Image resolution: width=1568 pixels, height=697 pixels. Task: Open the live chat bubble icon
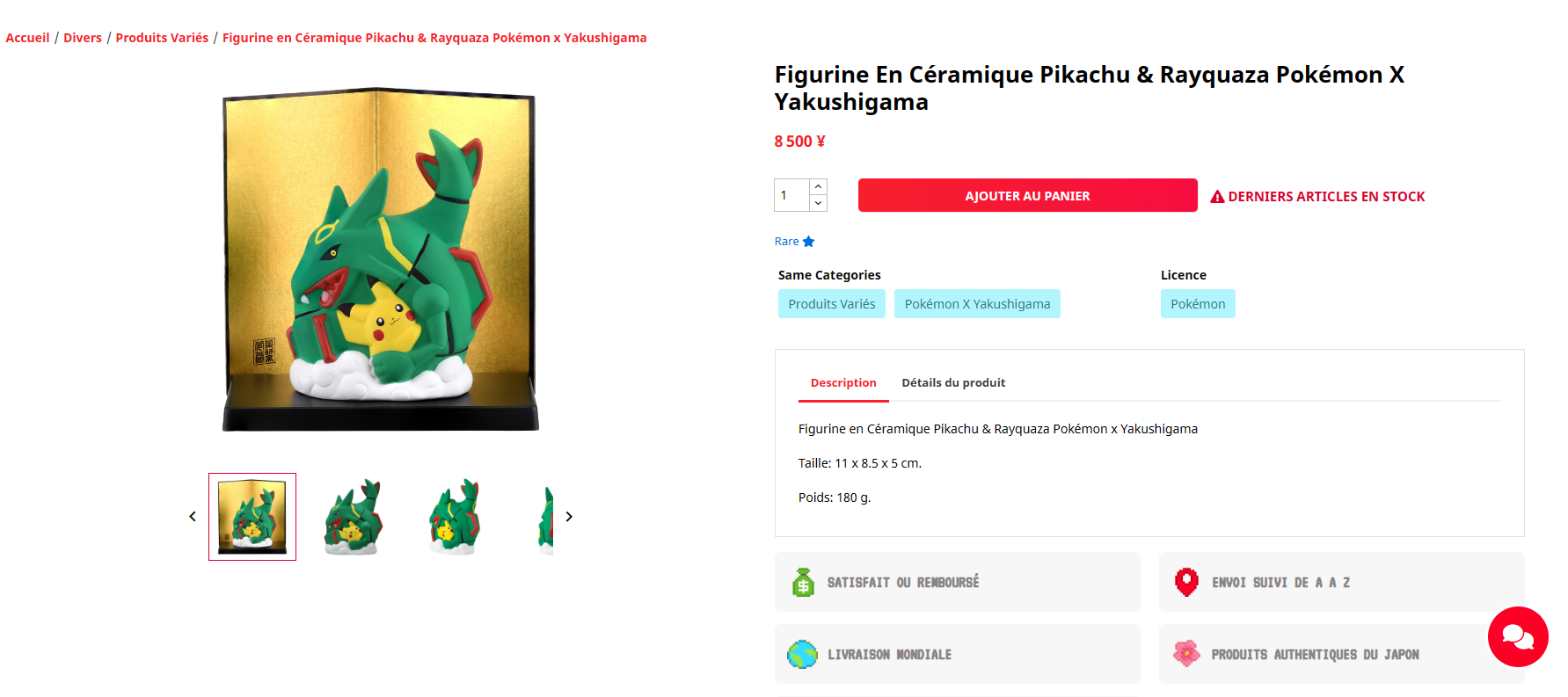click(1518, 636)
